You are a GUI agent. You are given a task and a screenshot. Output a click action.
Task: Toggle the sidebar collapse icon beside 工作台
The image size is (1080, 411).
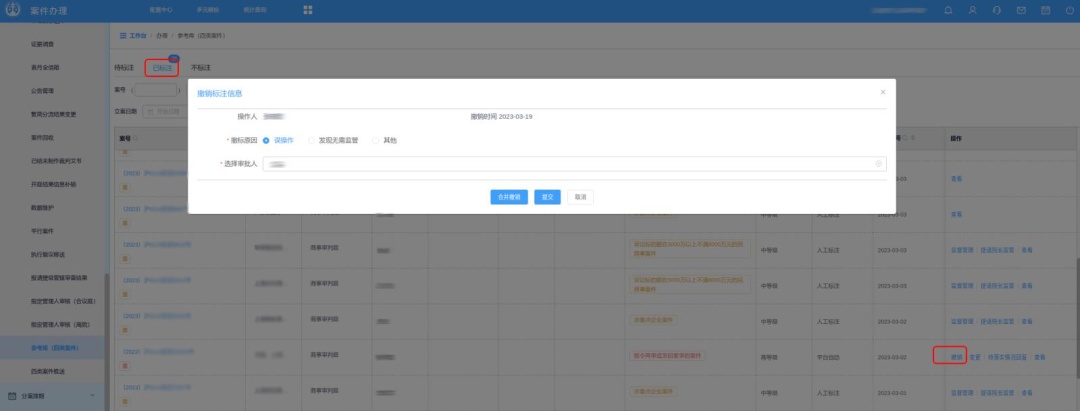tap(123, 35)
